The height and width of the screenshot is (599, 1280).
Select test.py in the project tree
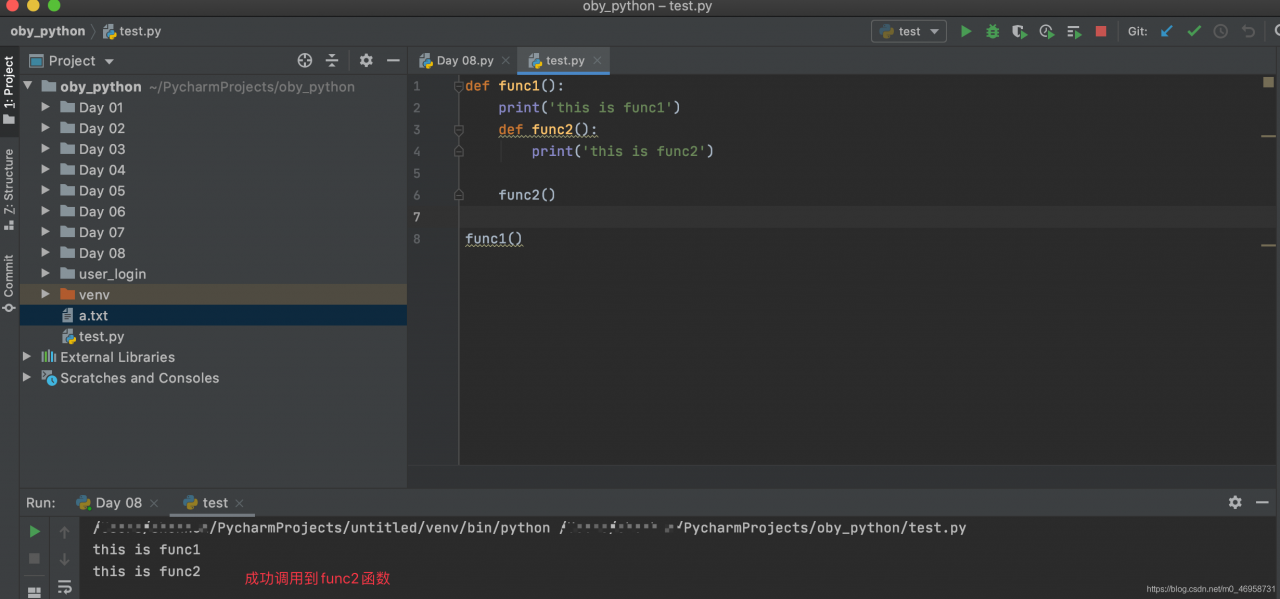(101, 337)
